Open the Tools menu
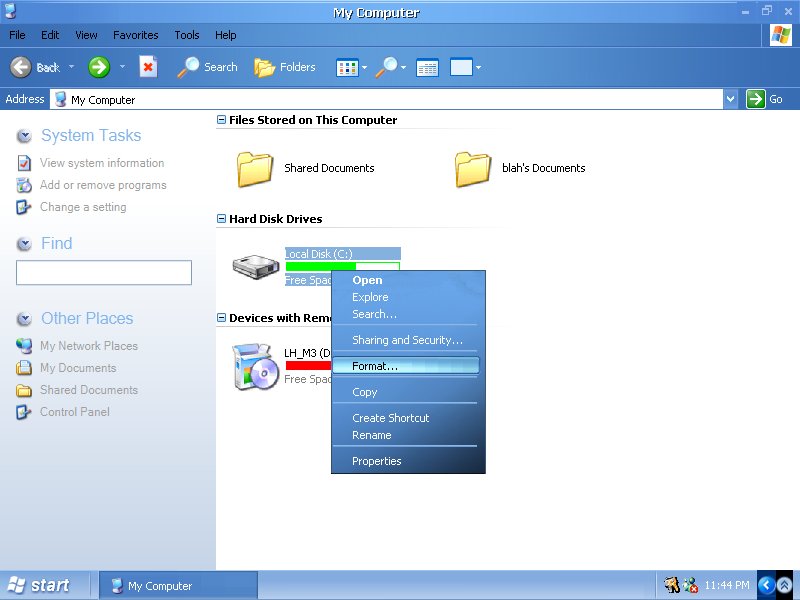The height and width of the screenshot is (600, 800). pos(187,35)
